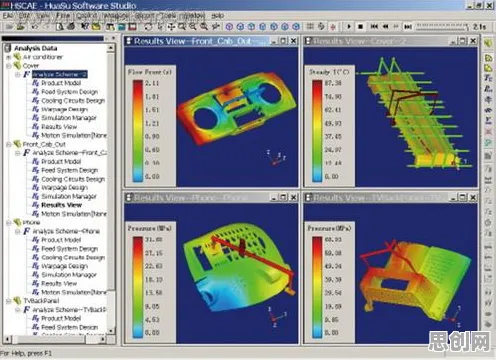The image size is (496, 360).
Task: Click the leftmost blue view orientation icon
Action: pyautogui.click(x=229, y=27)
